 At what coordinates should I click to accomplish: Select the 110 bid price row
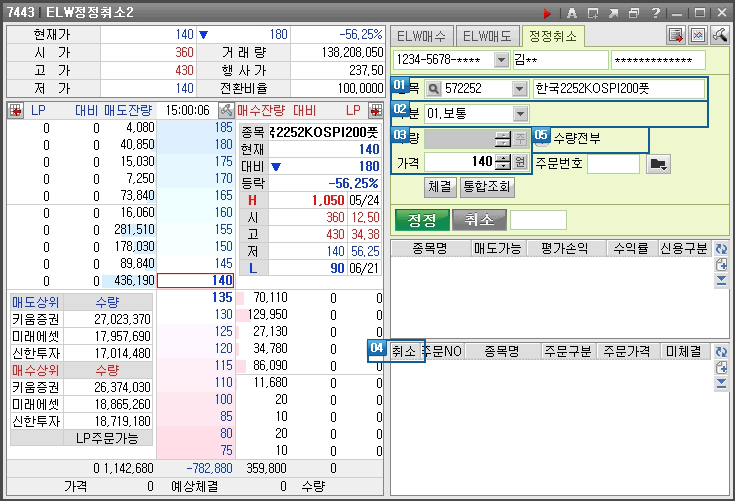195,382
